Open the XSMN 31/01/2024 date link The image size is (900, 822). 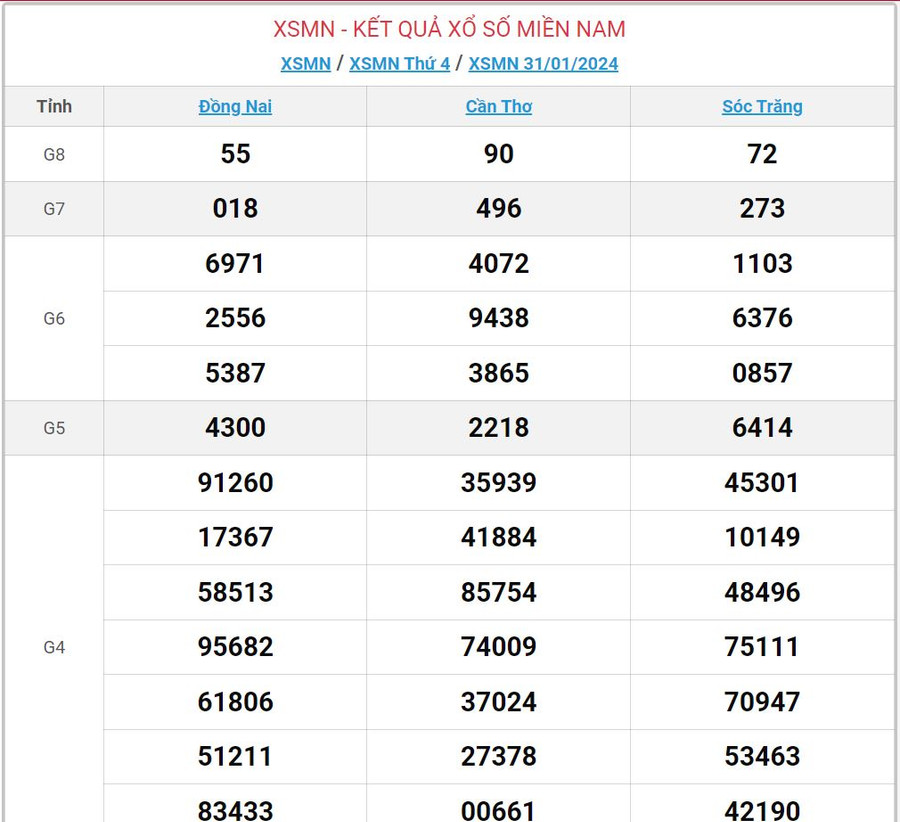(x=543, y=64)
